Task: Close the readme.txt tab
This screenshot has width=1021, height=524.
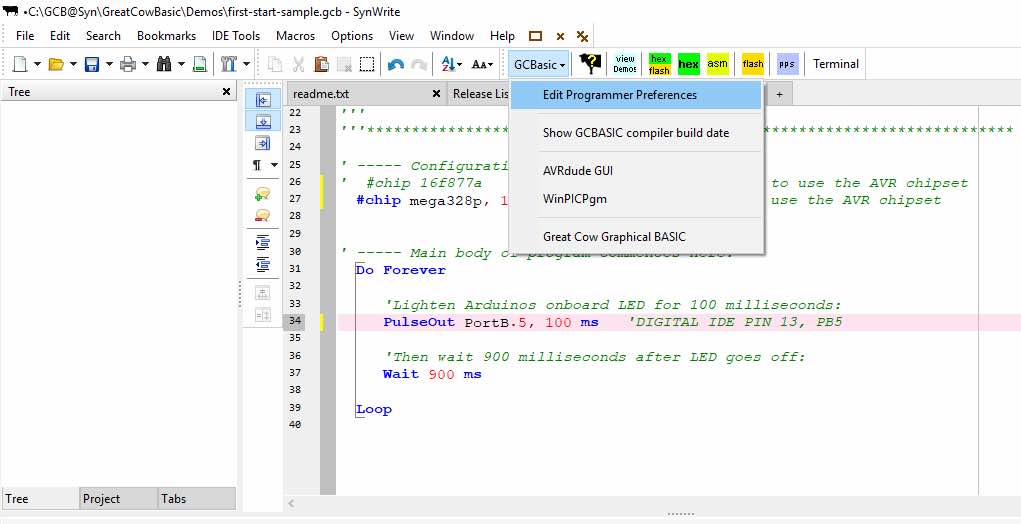Action: pyautogui.click(x=436, y=94)
